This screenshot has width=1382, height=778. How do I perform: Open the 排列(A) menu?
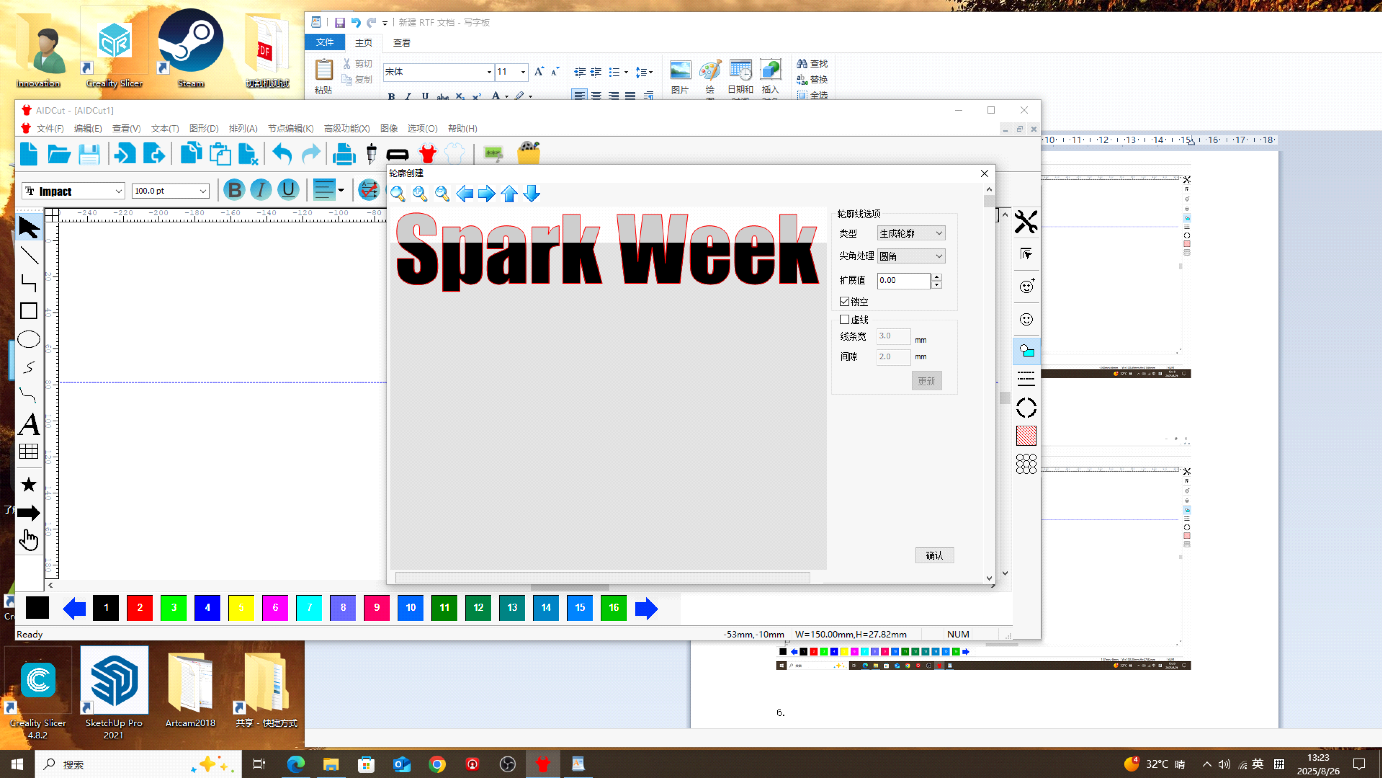(x=243, y=129)
